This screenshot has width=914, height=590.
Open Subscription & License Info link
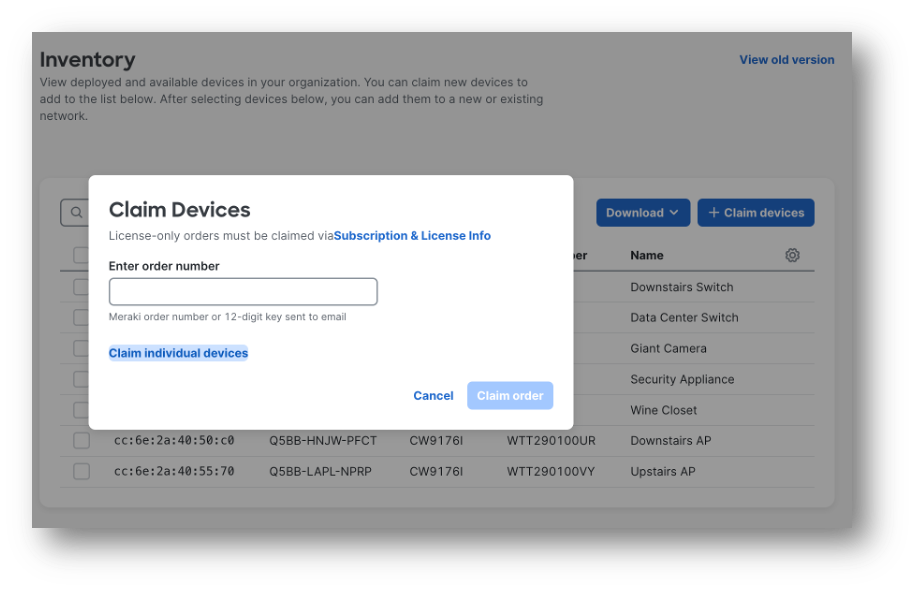tap(412, 236)
